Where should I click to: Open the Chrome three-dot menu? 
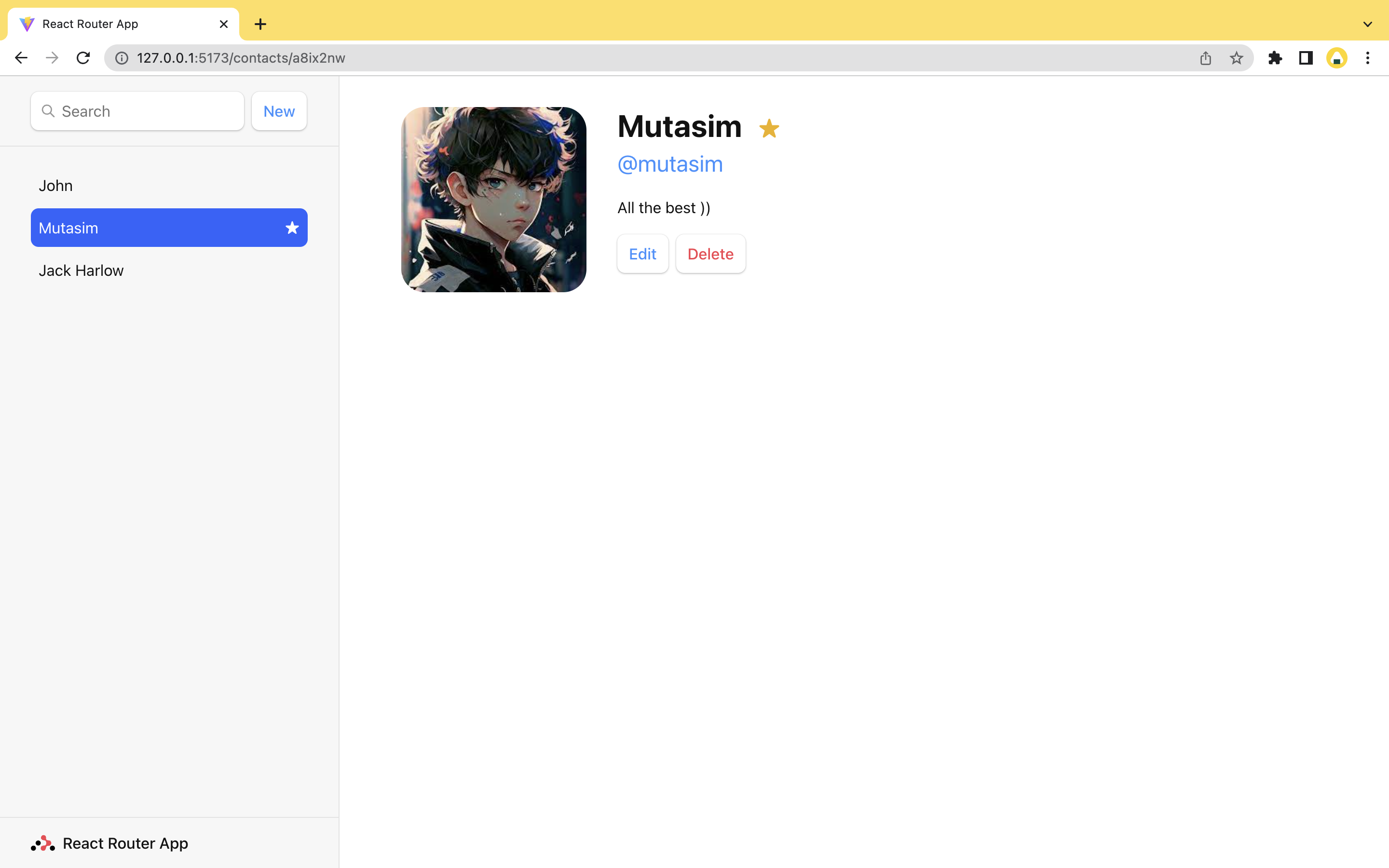click(x=1368, y=58)
